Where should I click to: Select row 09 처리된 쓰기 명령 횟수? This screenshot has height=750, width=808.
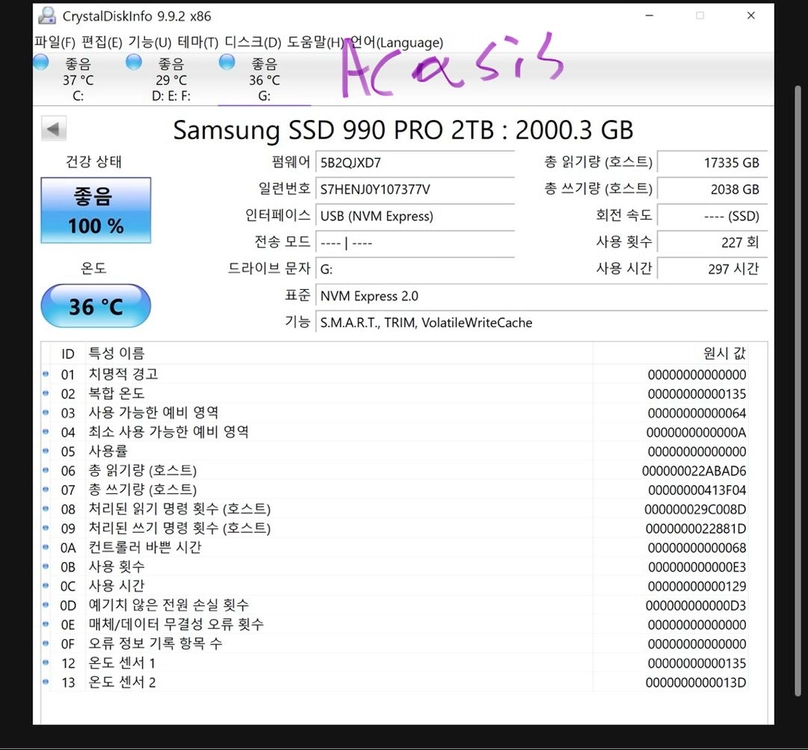(x=395, y=528)
